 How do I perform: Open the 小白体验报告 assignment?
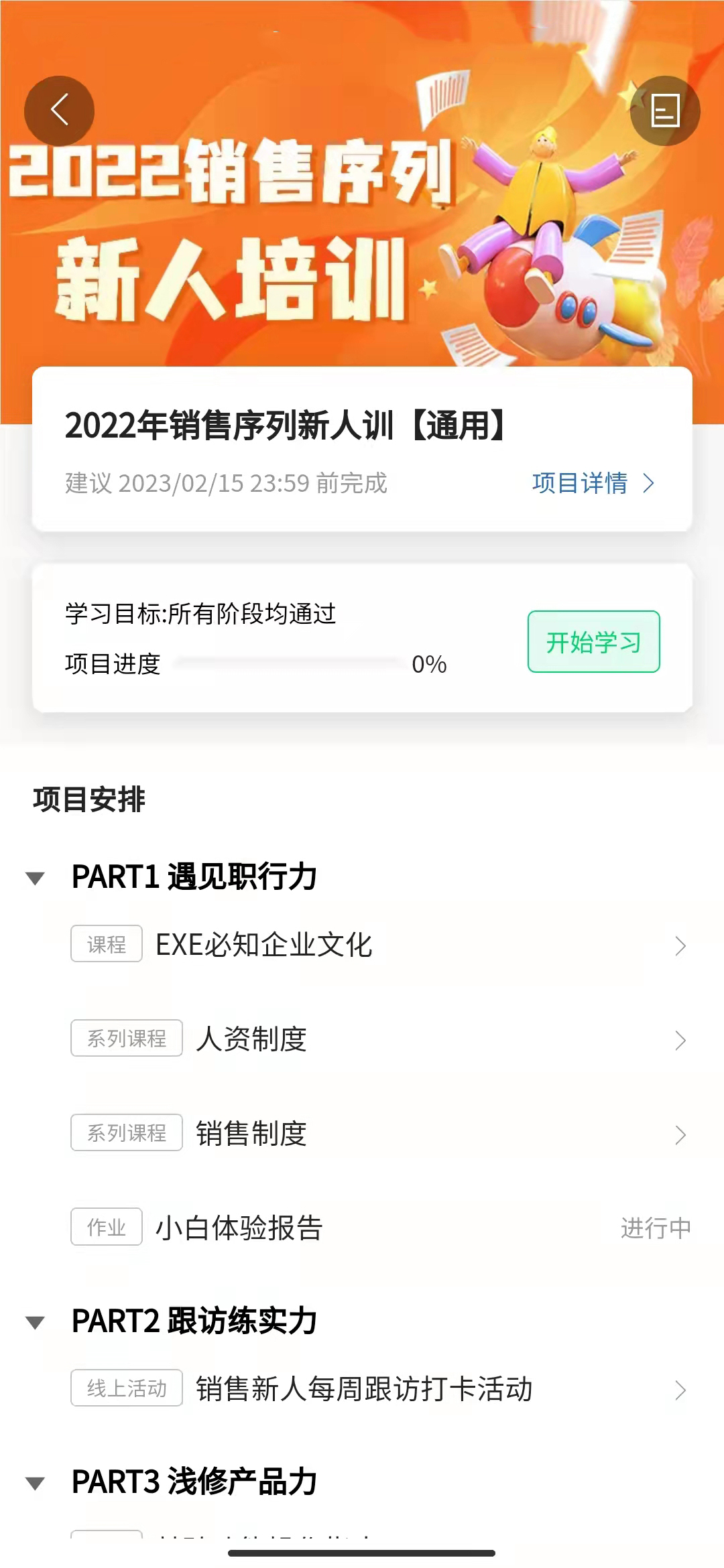pyautogui.click(x=239, y=1228)
